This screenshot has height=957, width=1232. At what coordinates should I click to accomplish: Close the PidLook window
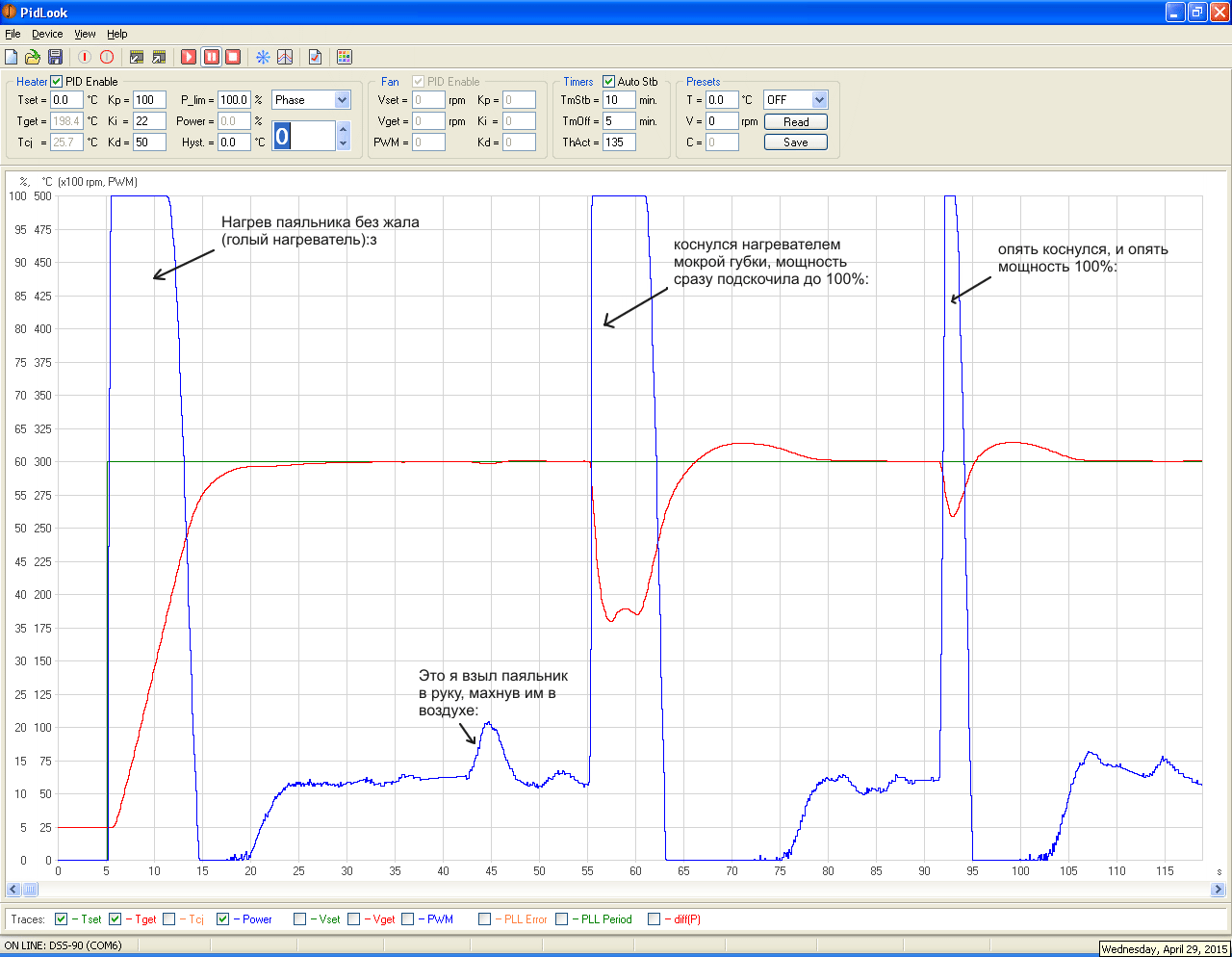tap(1219, 12)
